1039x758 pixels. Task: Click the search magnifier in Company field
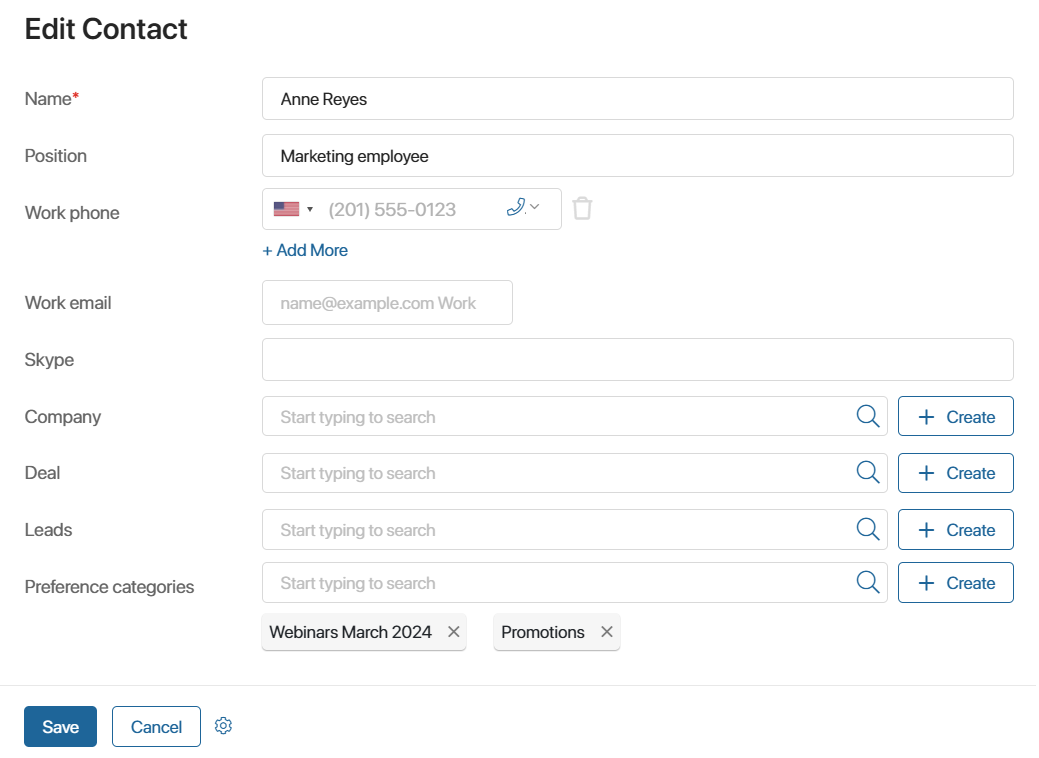tap(867, 416)
